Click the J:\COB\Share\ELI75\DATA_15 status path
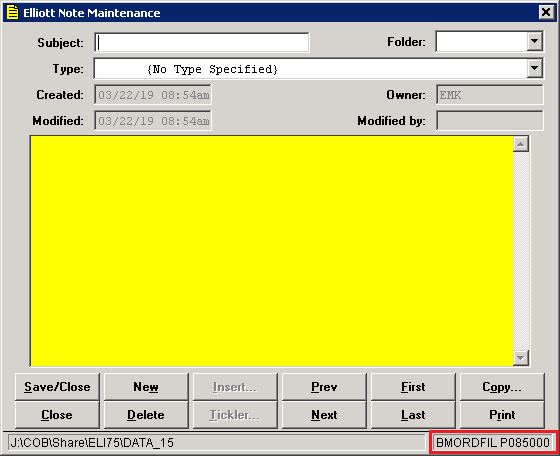Viewport: 560px width, 456px height. coord(92,443)
